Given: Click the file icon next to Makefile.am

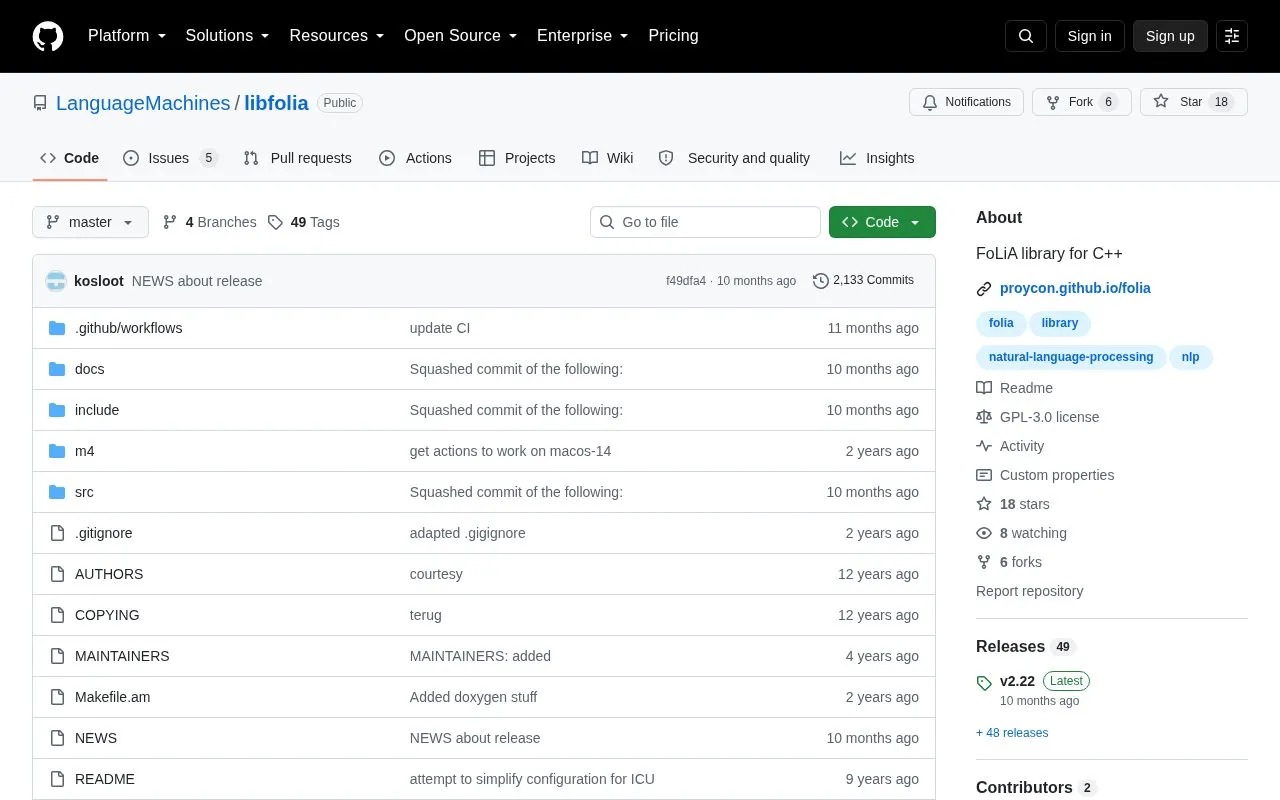Looking at the screenshot, I should [x=57, y=697].
